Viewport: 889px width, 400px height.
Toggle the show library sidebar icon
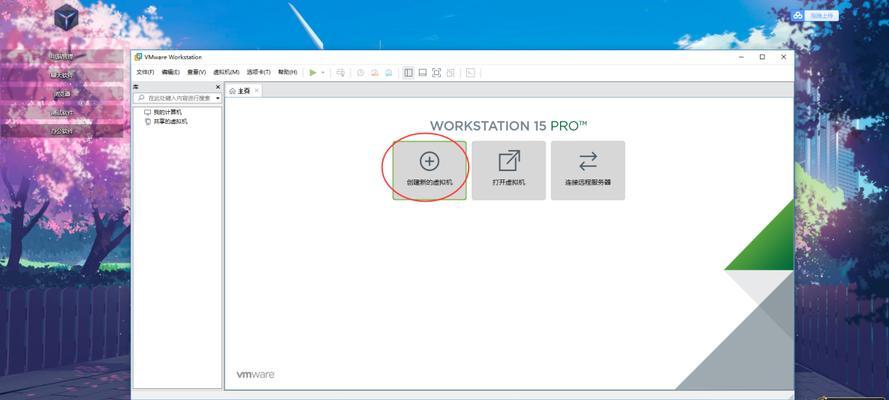click(408, 73)
